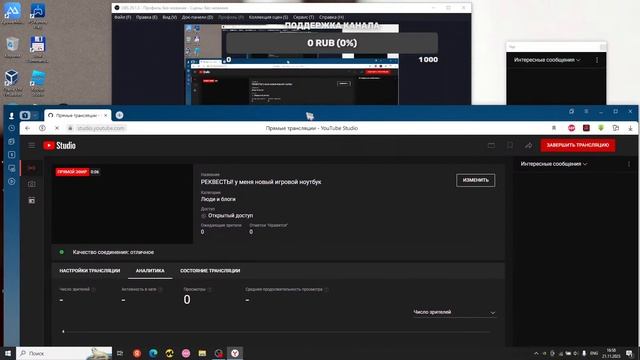
Task: Click the dark red extension icon
Action: [586, 128]
